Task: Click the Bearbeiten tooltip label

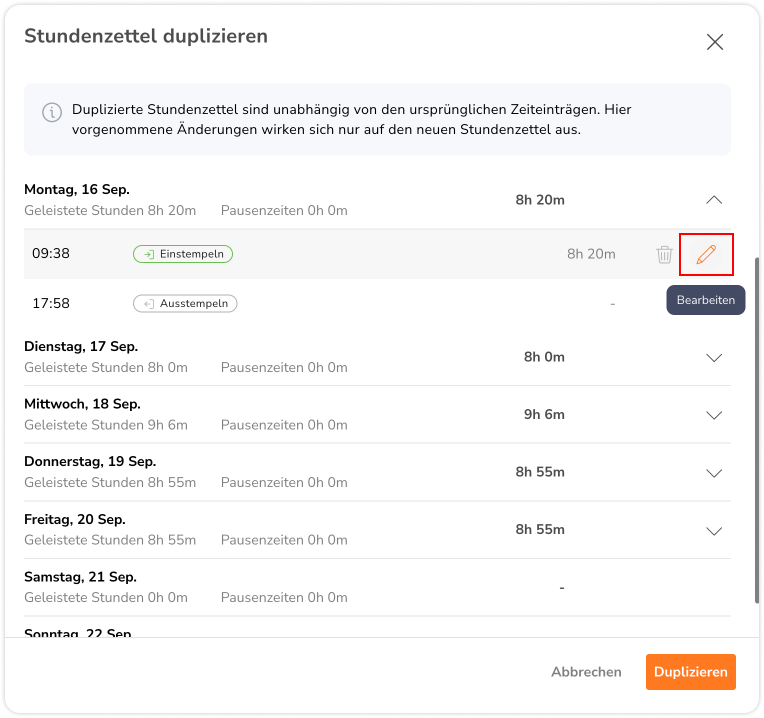Action: (x=705, y=300)
